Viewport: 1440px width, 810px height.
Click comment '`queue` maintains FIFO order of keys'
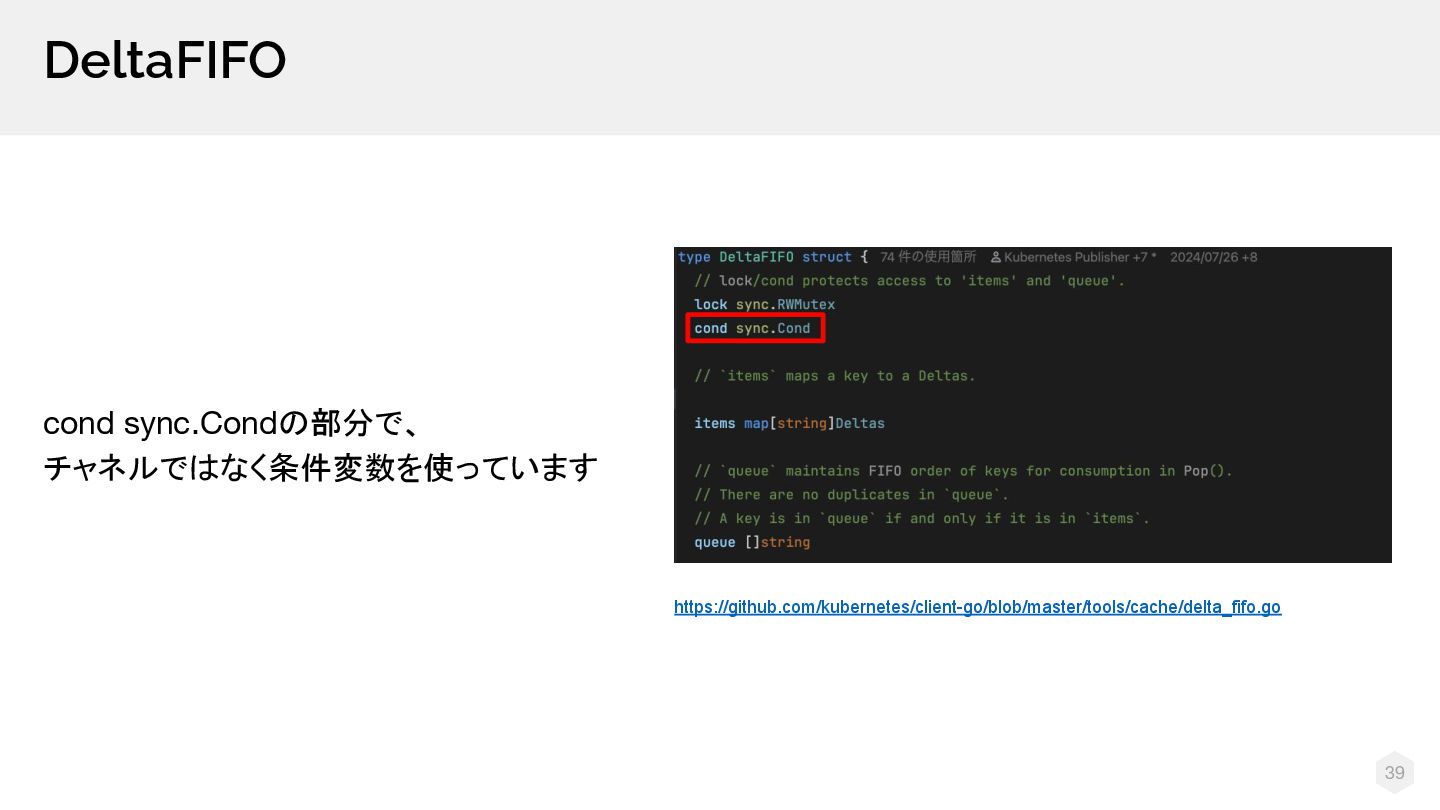coord(964,471)
